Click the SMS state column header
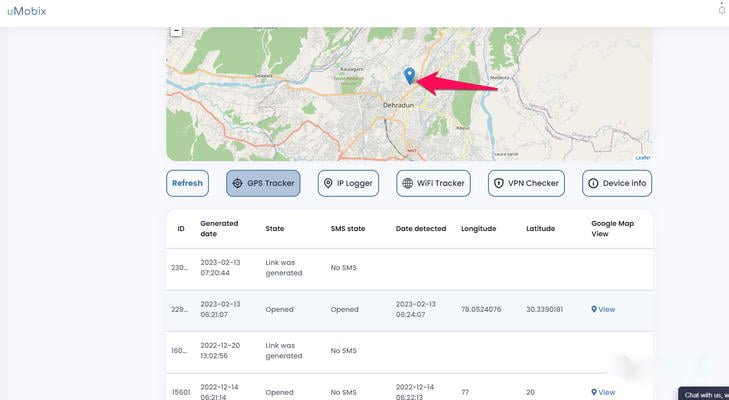The width and height of the screenshot is (729, 400). tap(348, 228)
